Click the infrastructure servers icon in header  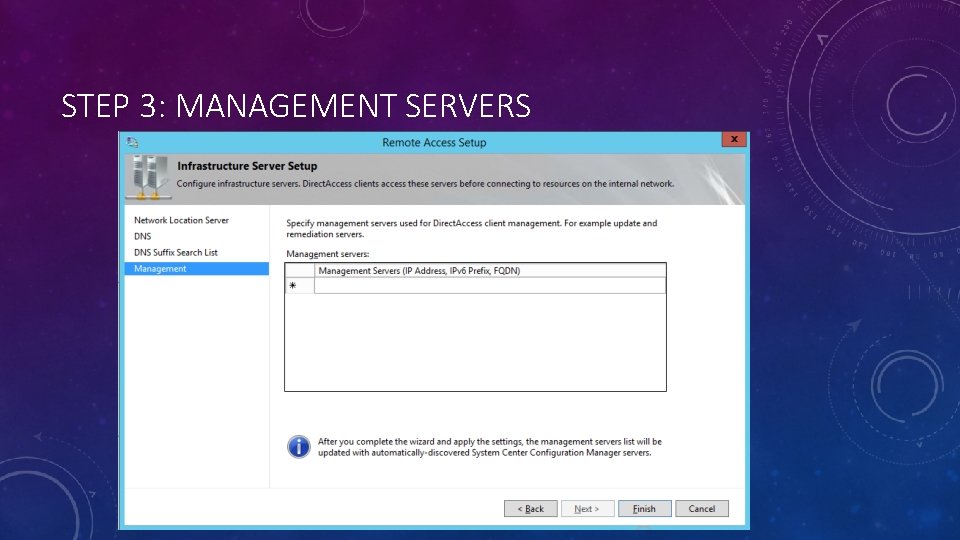(x=149, y=178)
